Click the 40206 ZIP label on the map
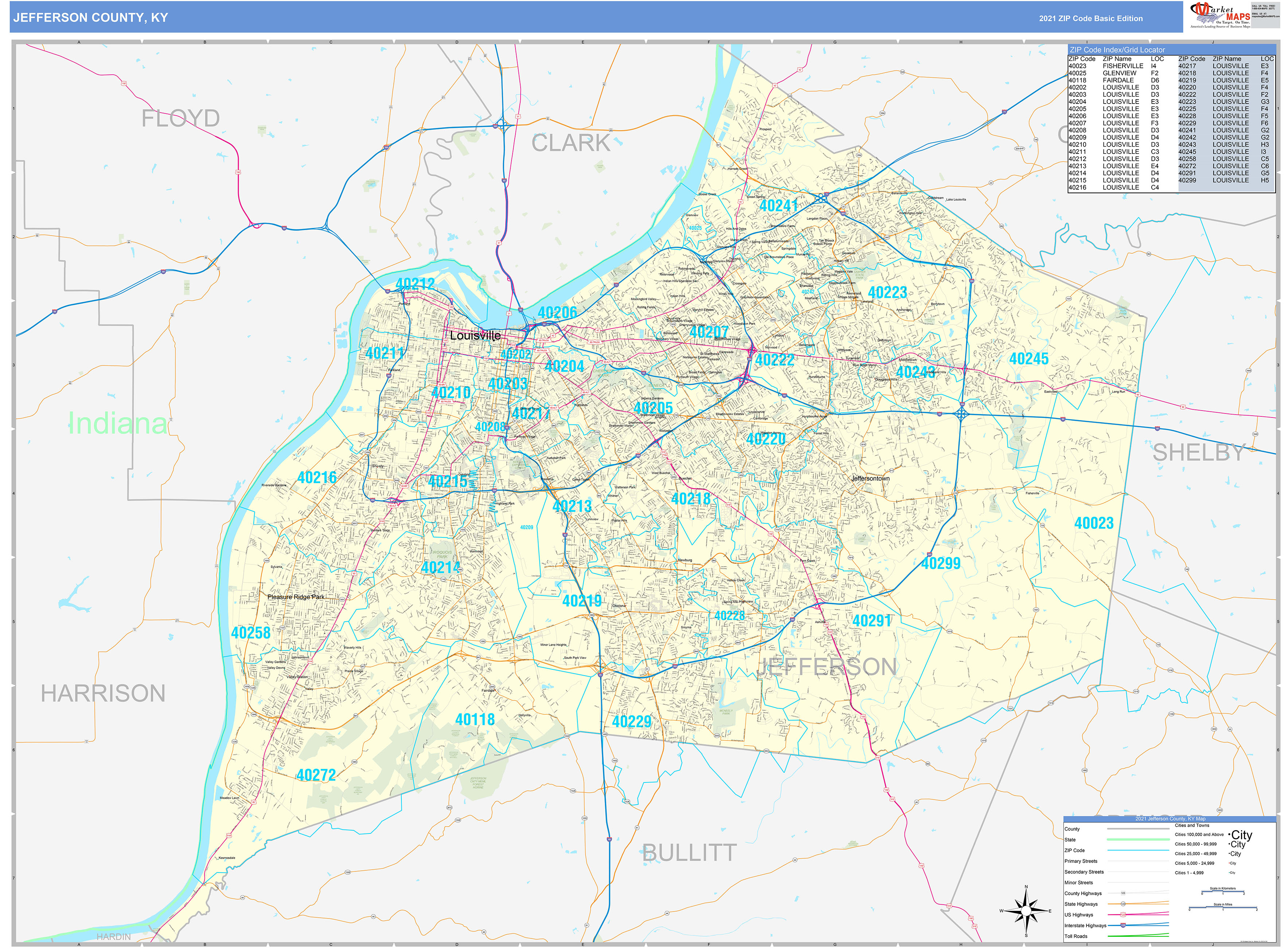 tap(557, 312)
